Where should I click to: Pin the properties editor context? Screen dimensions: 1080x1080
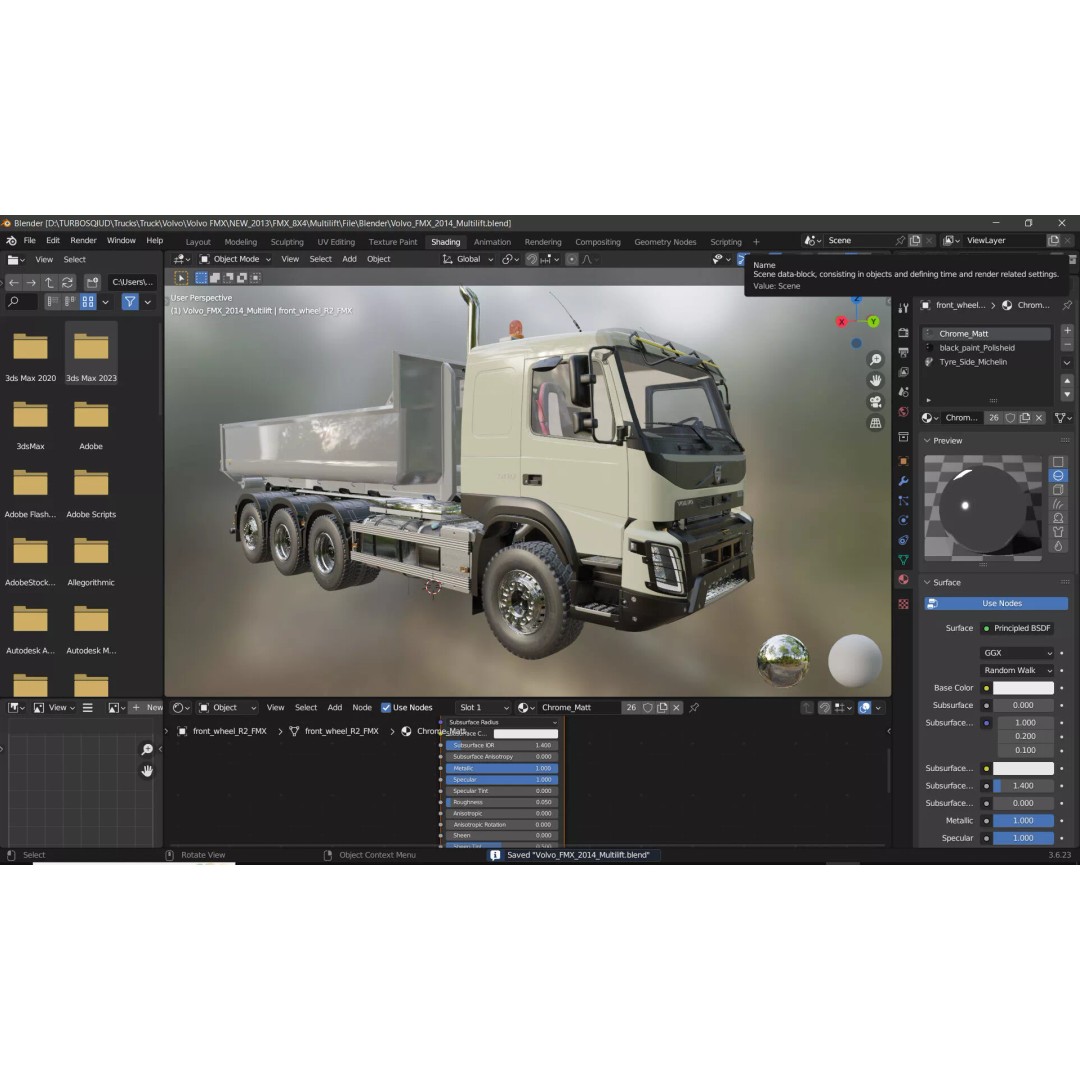[x=1067, y=305]
